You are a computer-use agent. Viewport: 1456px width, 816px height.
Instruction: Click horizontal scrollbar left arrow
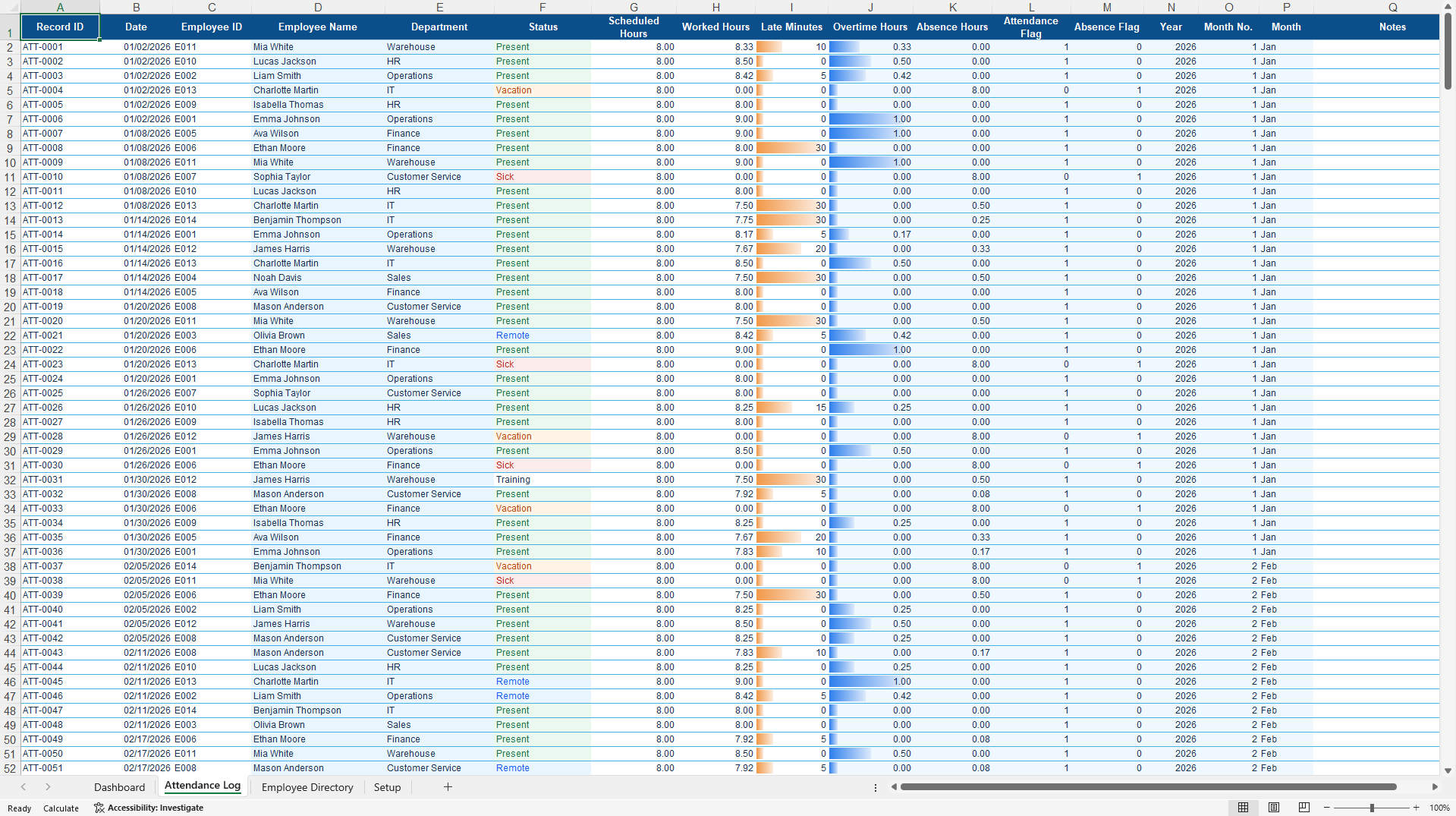pos(894,787)
